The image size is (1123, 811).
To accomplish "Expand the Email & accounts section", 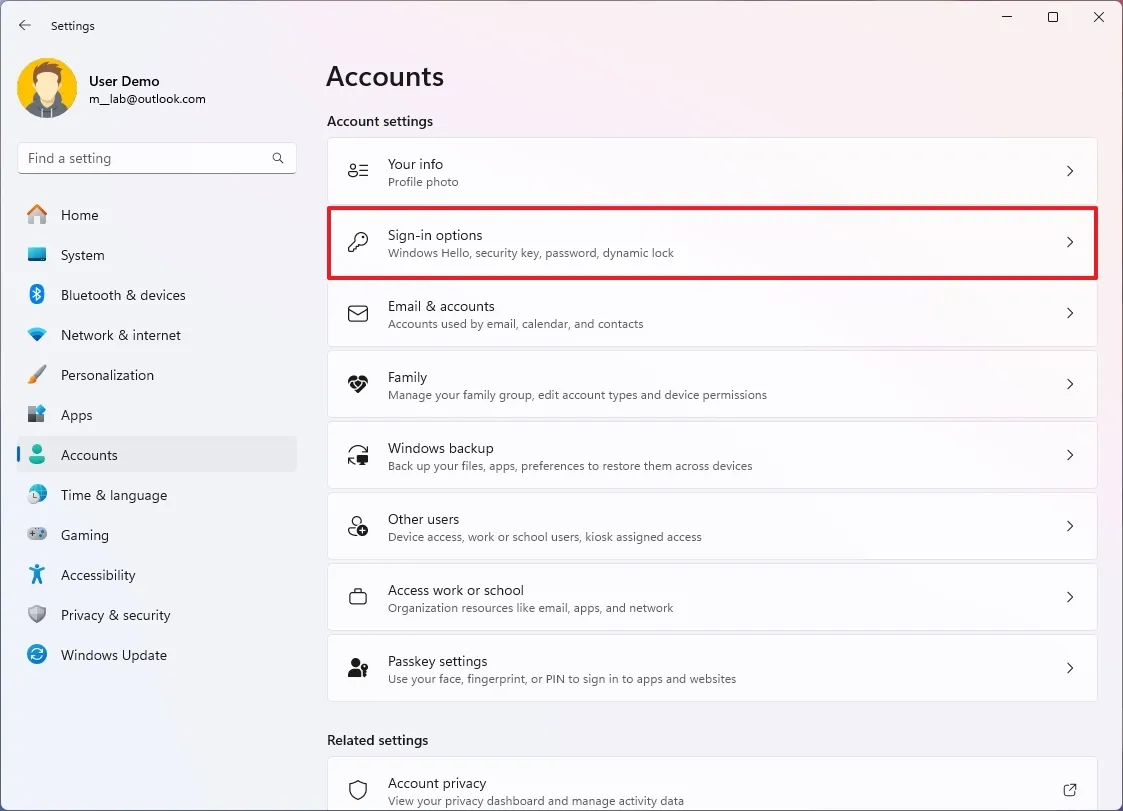I will point(711,314).
